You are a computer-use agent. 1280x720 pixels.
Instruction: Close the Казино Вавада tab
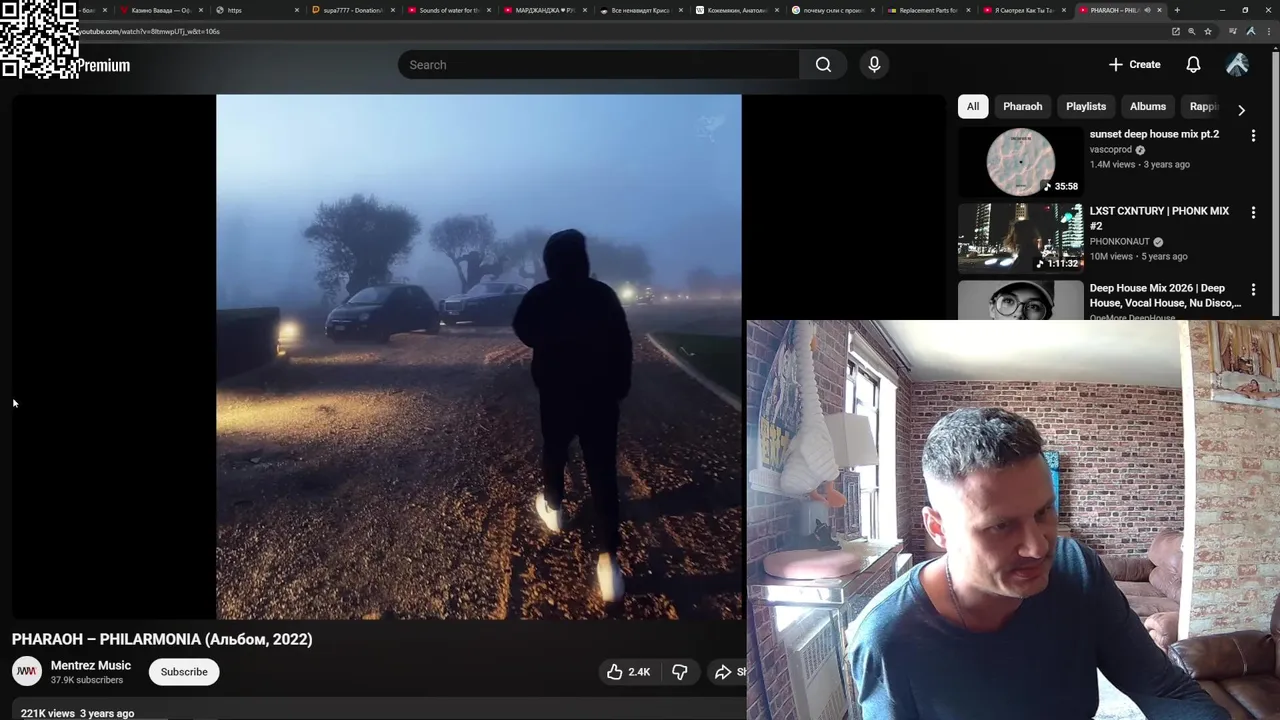[201, 10]
